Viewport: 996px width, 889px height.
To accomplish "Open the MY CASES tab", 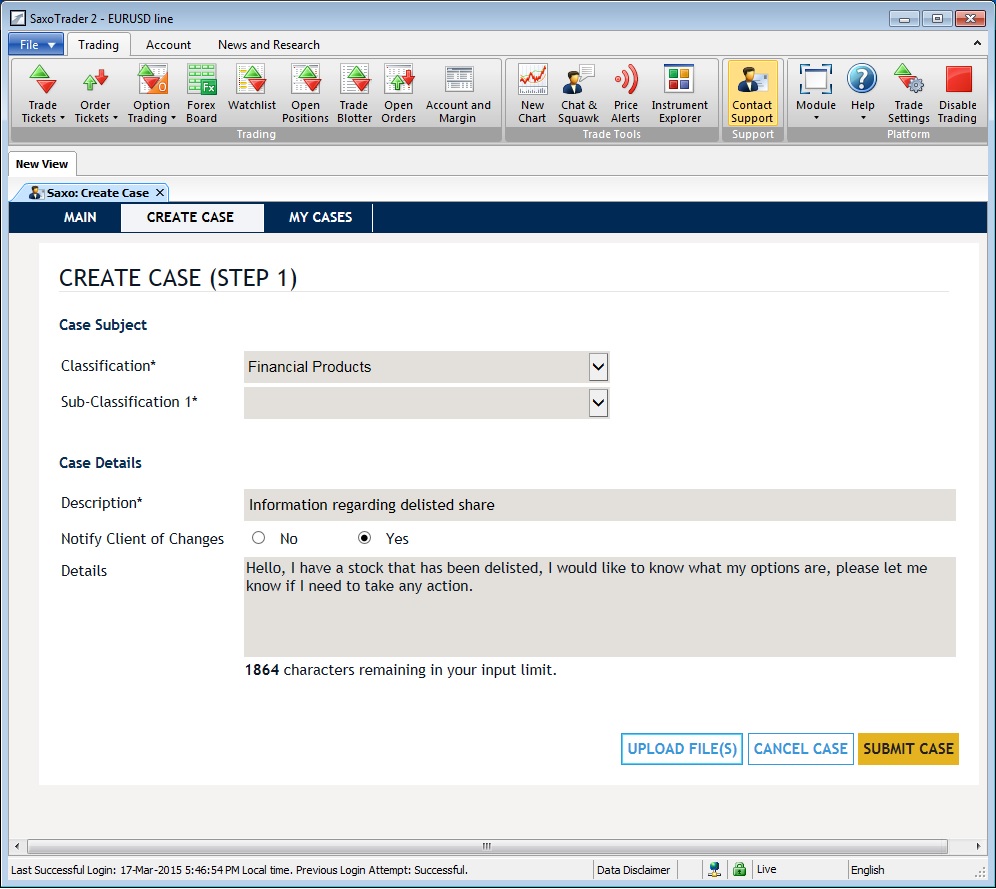I will pos(320,217).
